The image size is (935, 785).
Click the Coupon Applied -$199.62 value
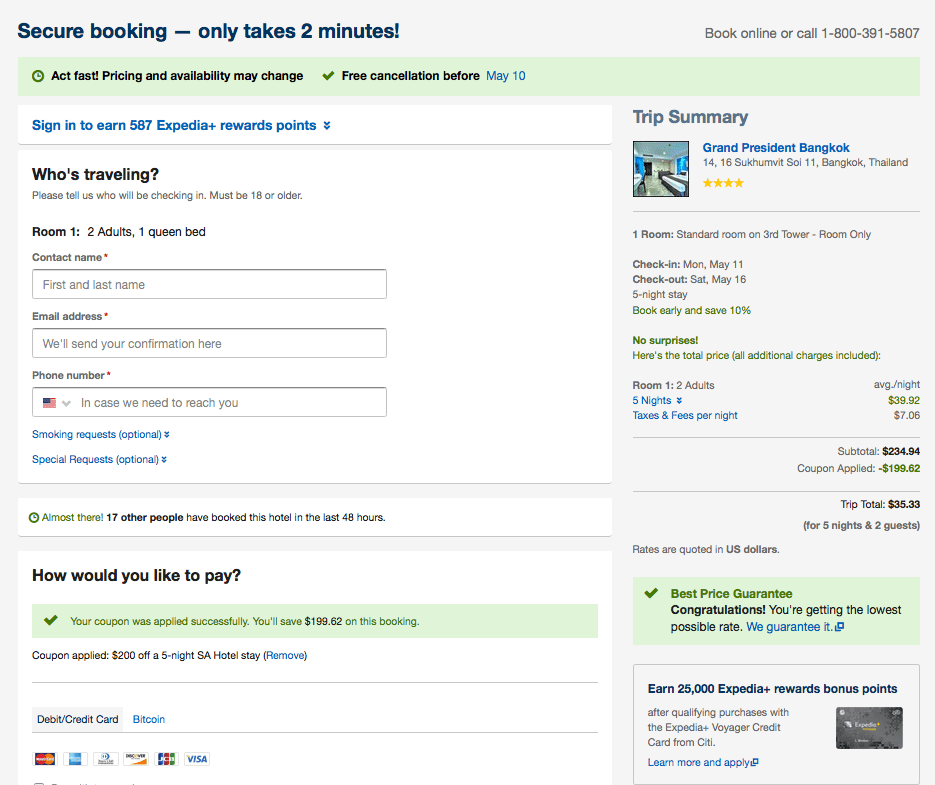click(x=899, y=468)
